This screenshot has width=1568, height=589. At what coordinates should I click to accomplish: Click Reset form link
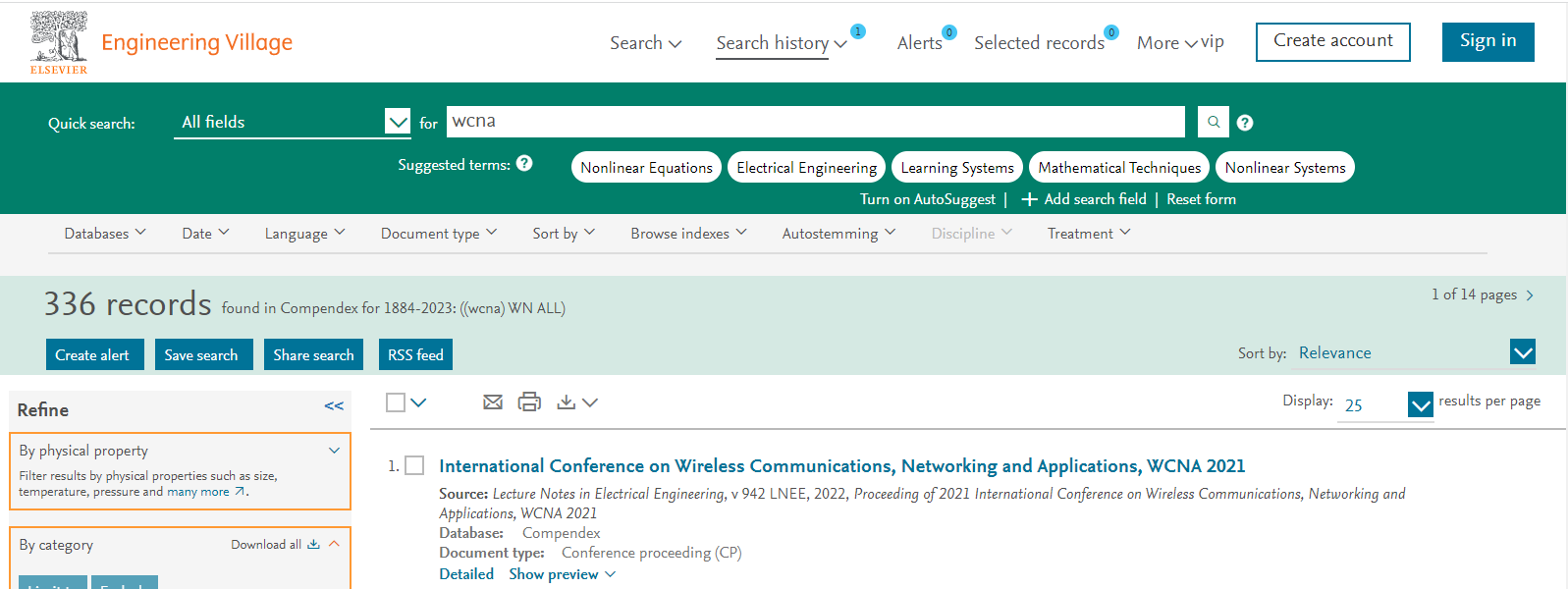1201,199
